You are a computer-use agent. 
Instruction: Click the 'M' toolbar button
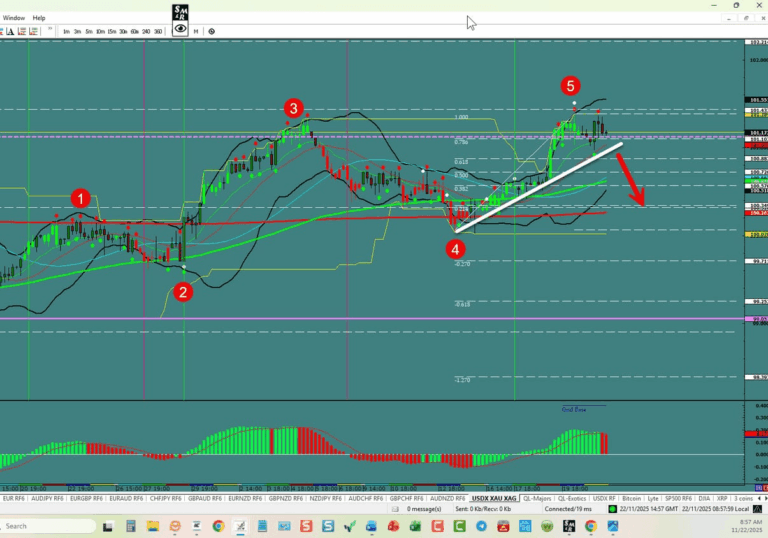[x=196, y=31]
